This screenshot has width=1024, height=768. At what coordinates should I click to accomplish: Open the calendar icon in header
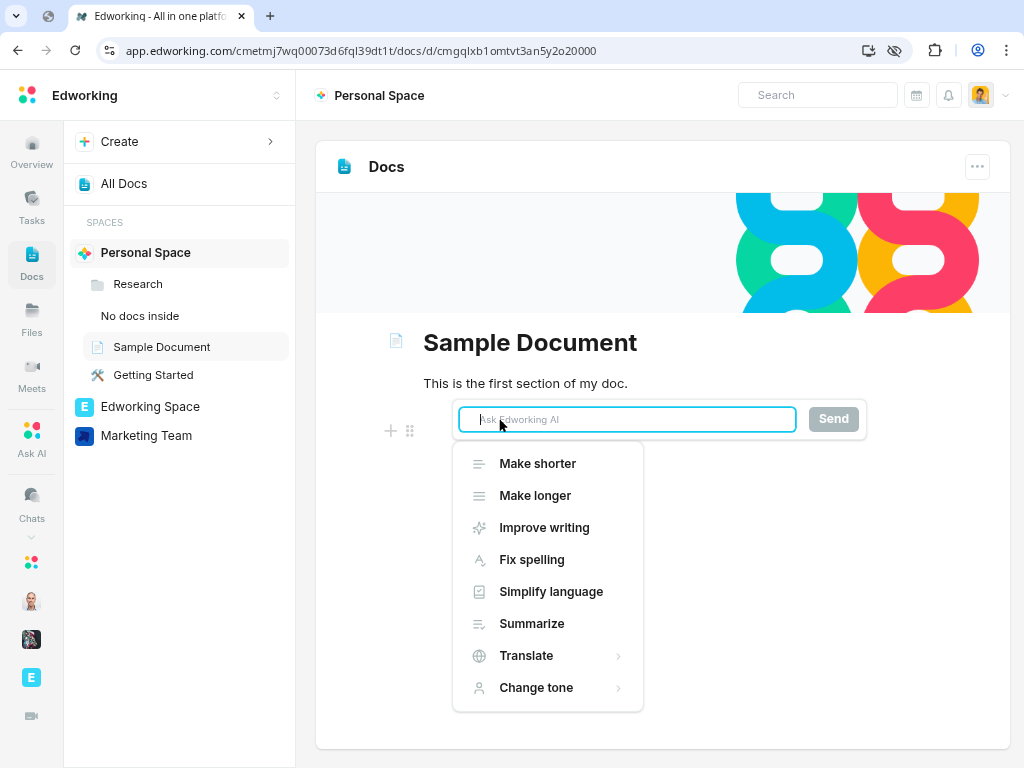[x=916, y=95]
